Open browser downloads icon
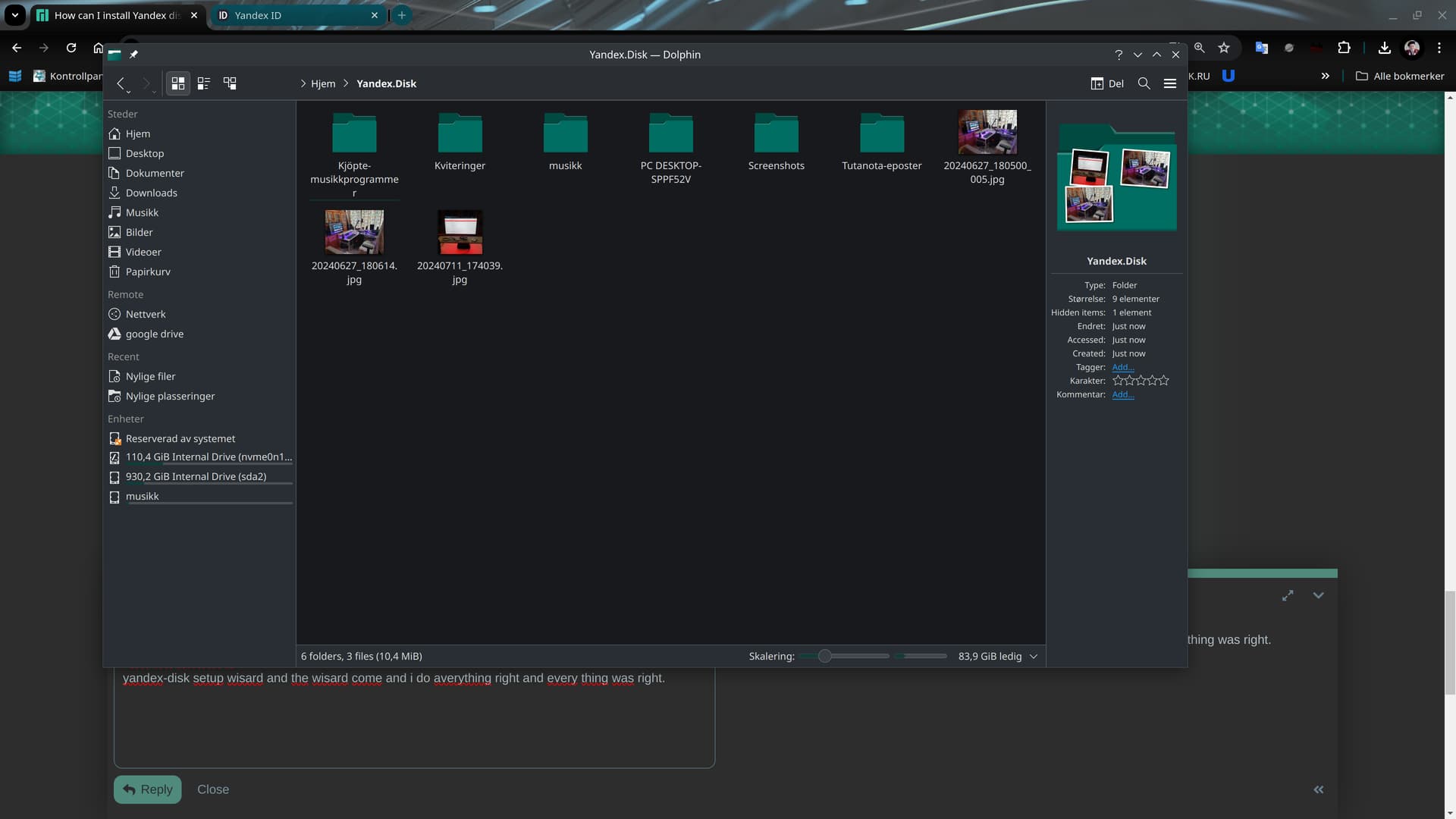This screenshot has height=819, width=1456. pos(1385,48)
